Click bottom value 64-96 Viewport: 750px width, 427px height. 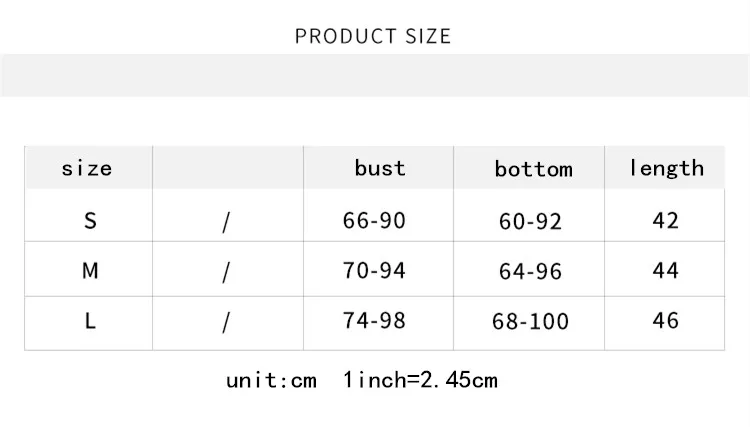coord(530,271)
